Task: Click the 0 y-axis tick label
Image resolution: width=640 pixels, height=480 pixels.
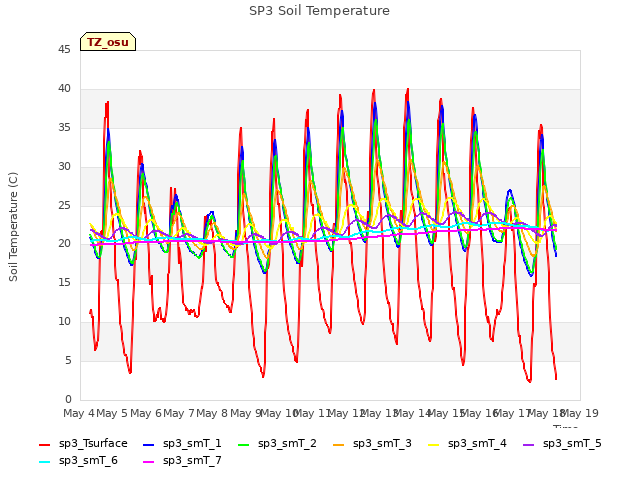Action: (68, 399)
